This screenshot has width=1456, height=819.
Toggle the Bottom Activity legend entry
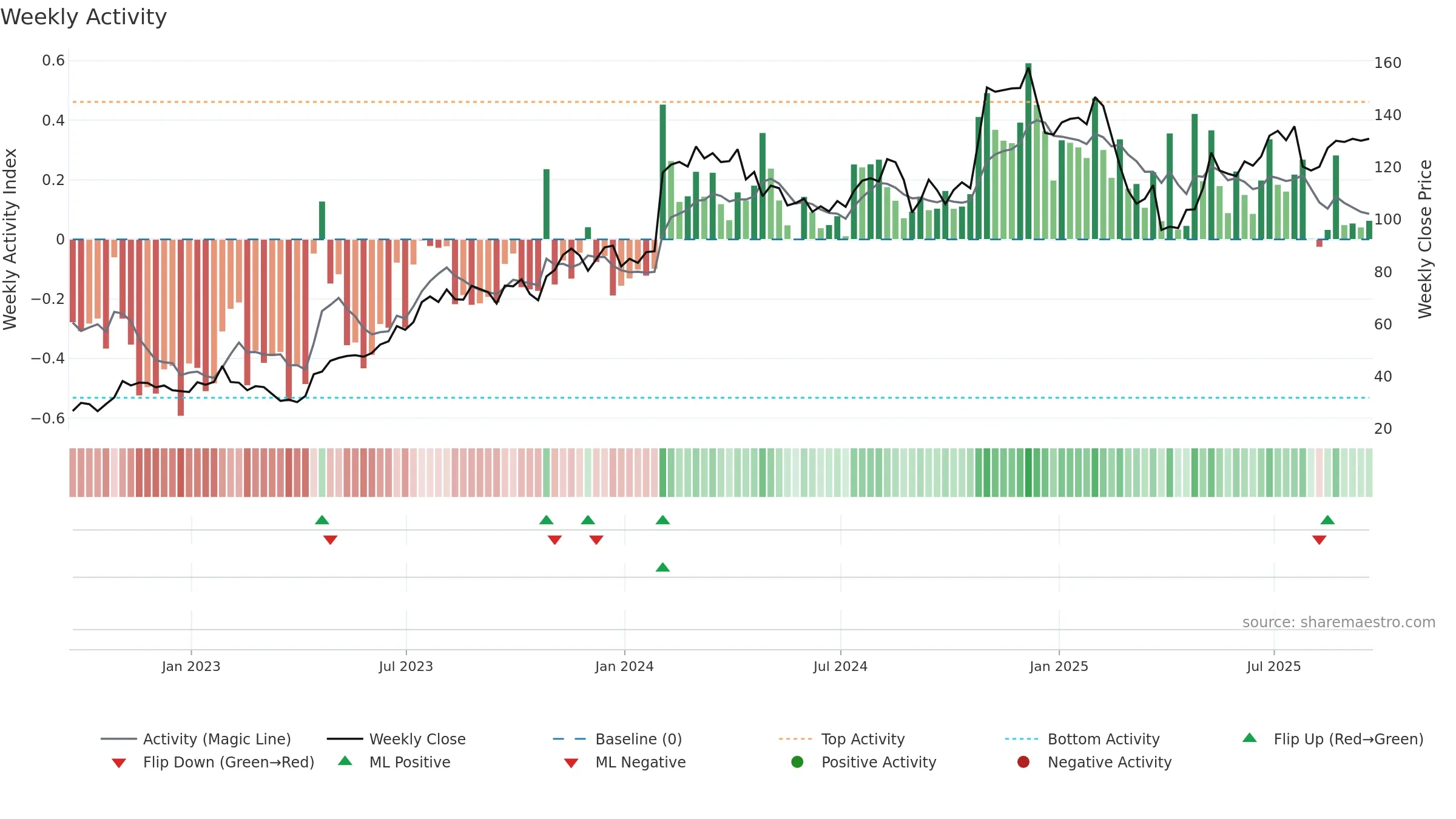coord(1082,739)
